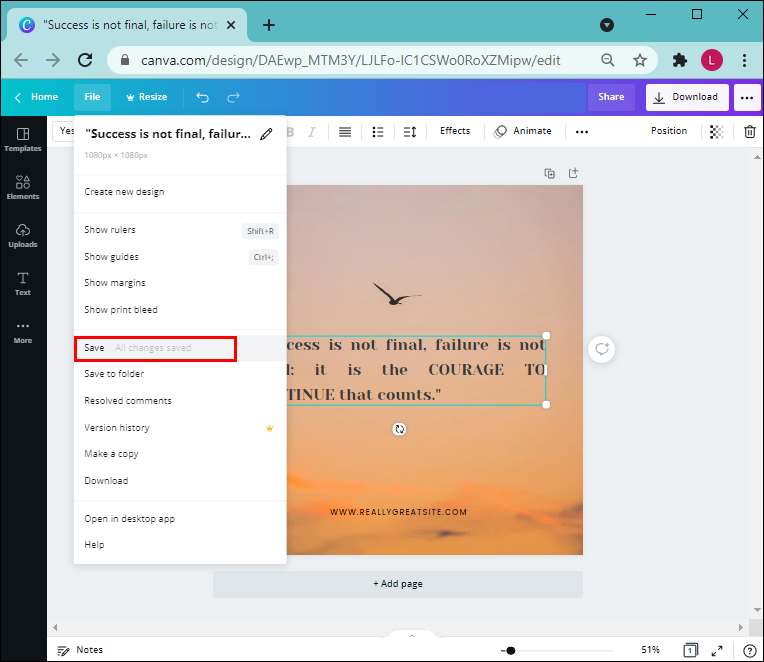Delete element with trash icon
The height and width of the screenshot is (662, 764).
[749, 132]
